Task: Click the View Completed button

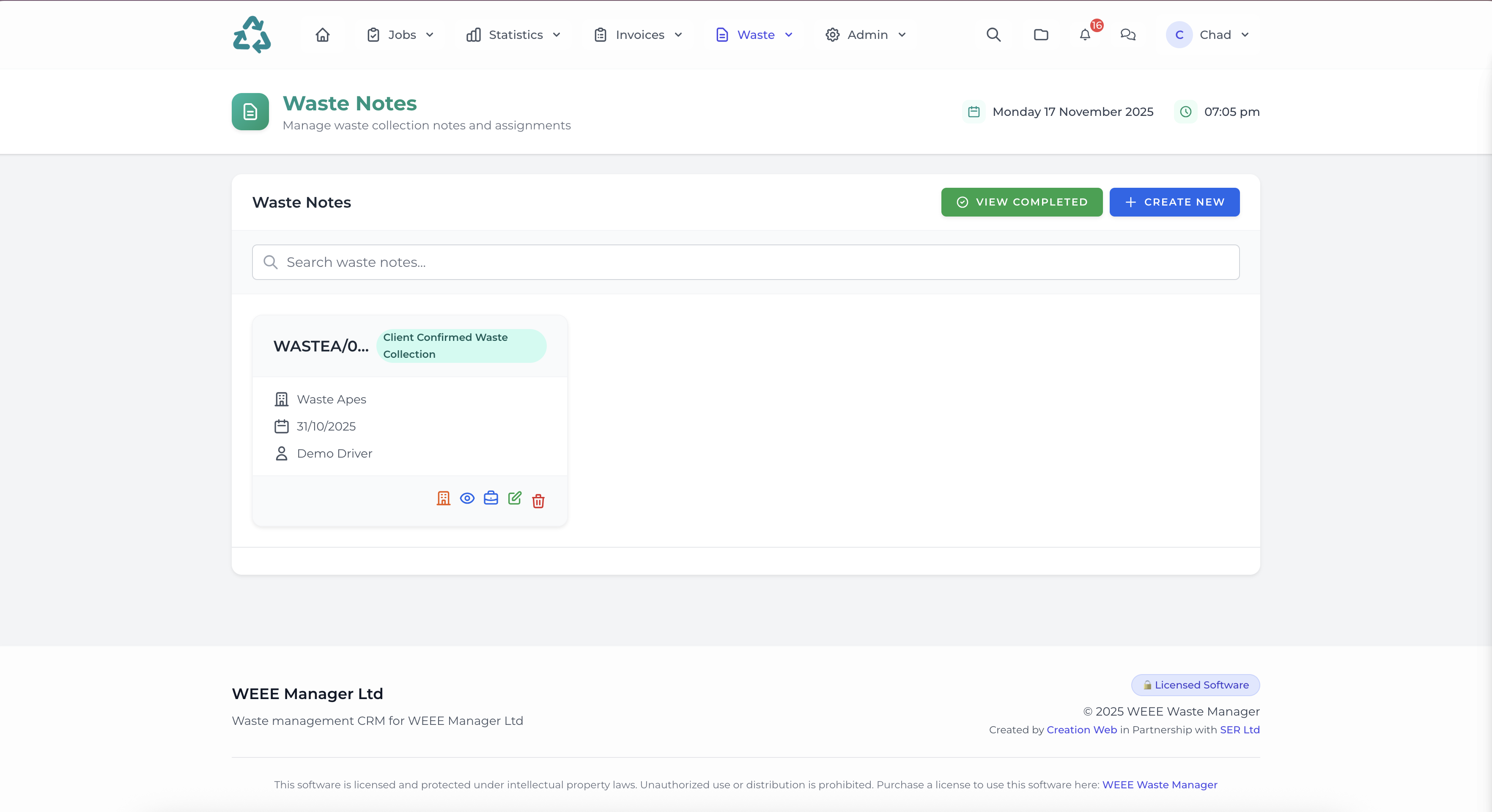Action: pos(1021,202)
